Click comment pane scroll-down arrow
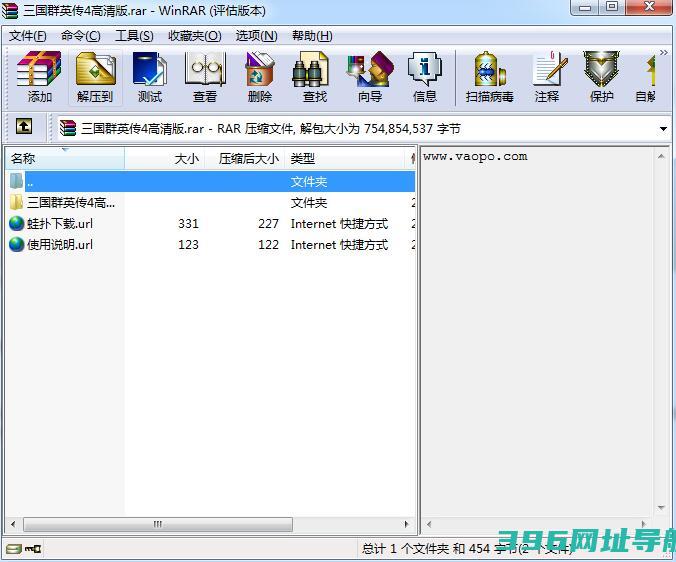 pyautogui.click(x=661, y=508)
